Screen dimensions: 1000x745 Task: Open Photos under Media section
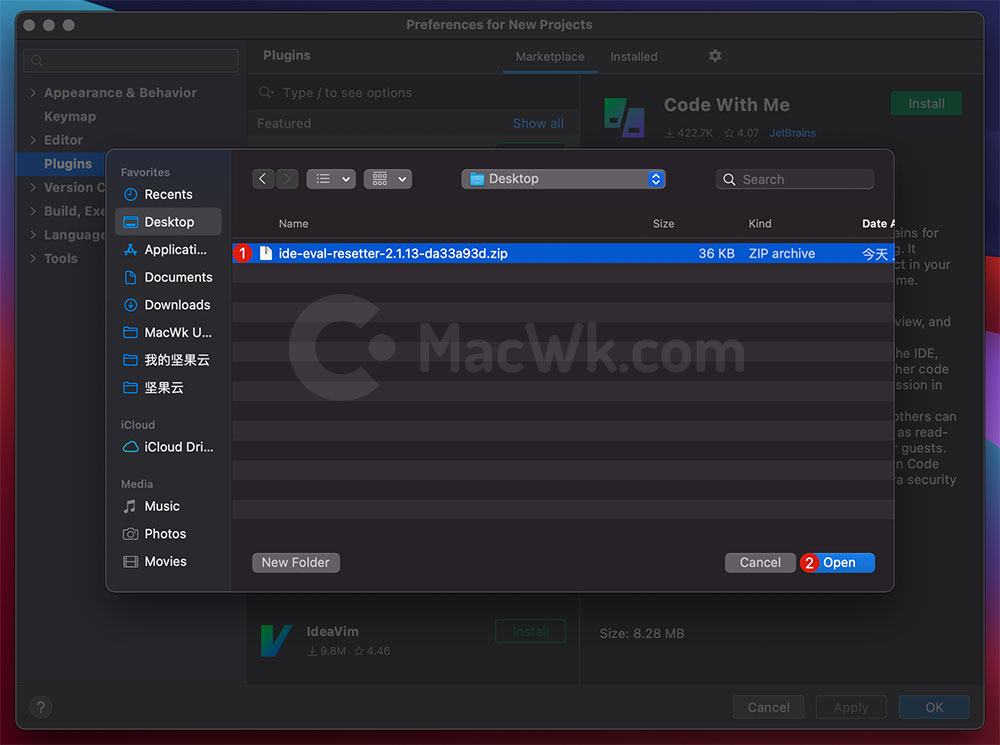tap(165, 534)
